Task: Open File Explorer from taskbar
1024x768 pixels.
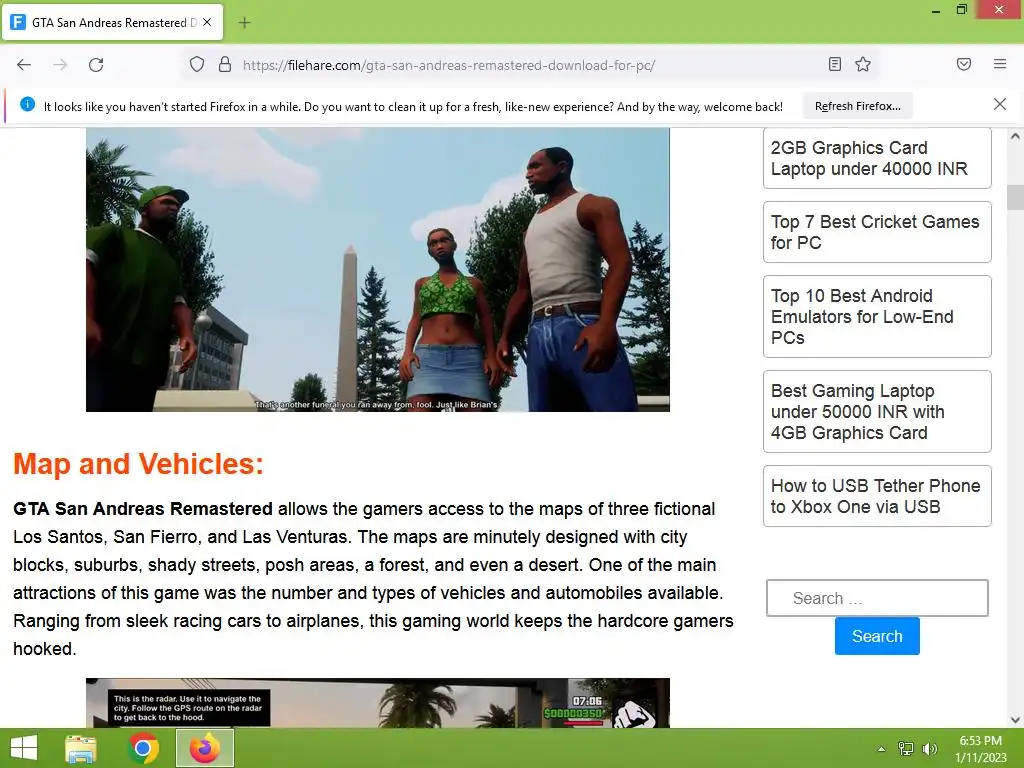Action: click(81, 748)
